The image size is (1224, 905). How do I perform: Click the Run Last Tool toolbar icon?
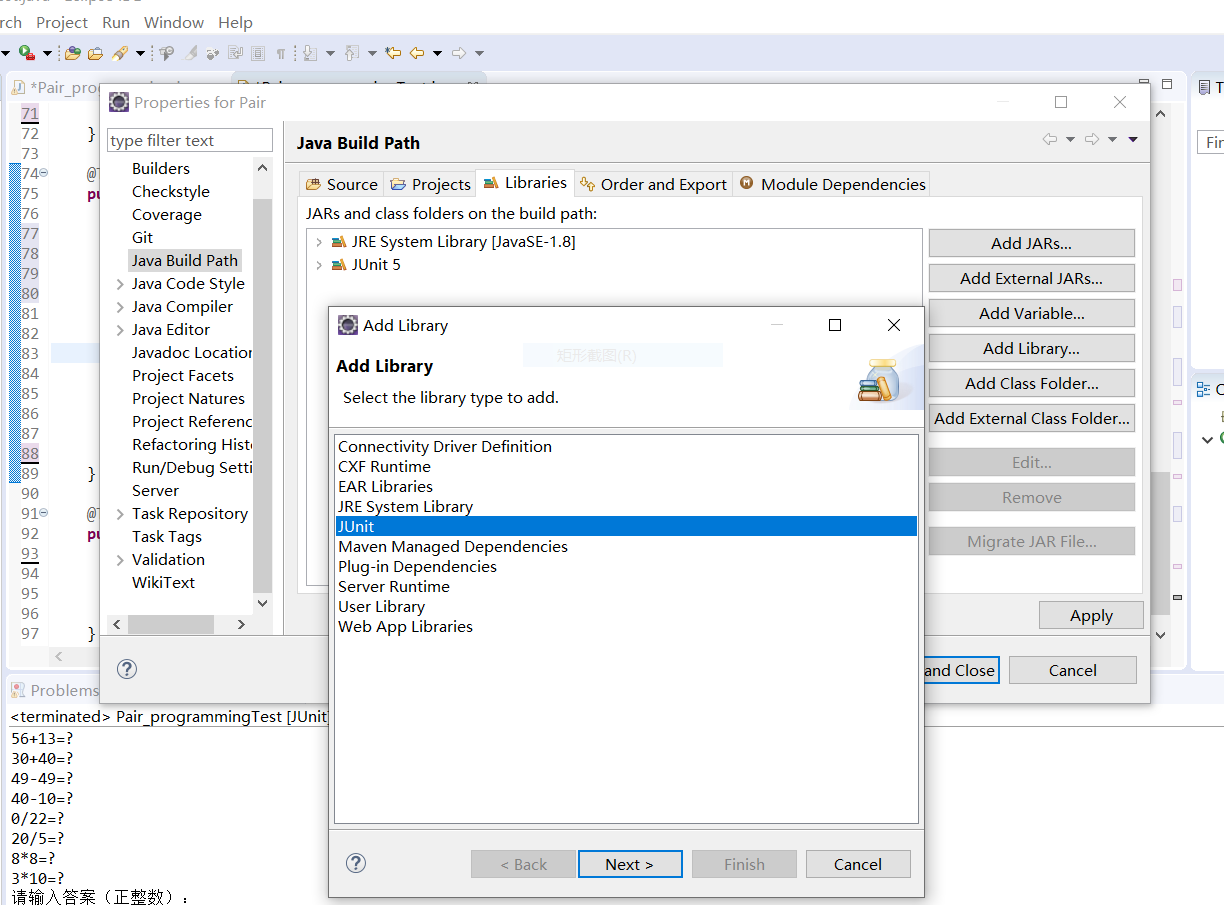[27, 53]
